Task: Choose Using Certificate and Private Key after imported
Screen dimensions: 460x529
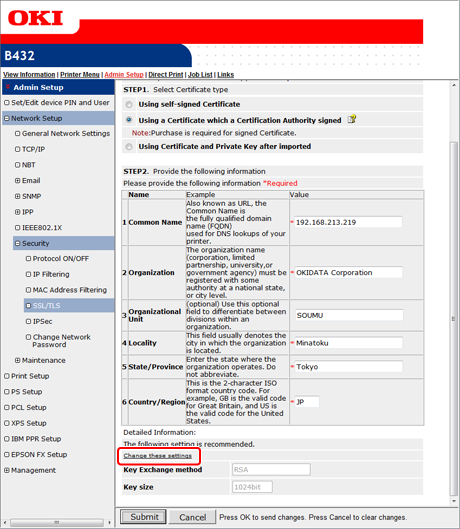Action: point(129,146)
